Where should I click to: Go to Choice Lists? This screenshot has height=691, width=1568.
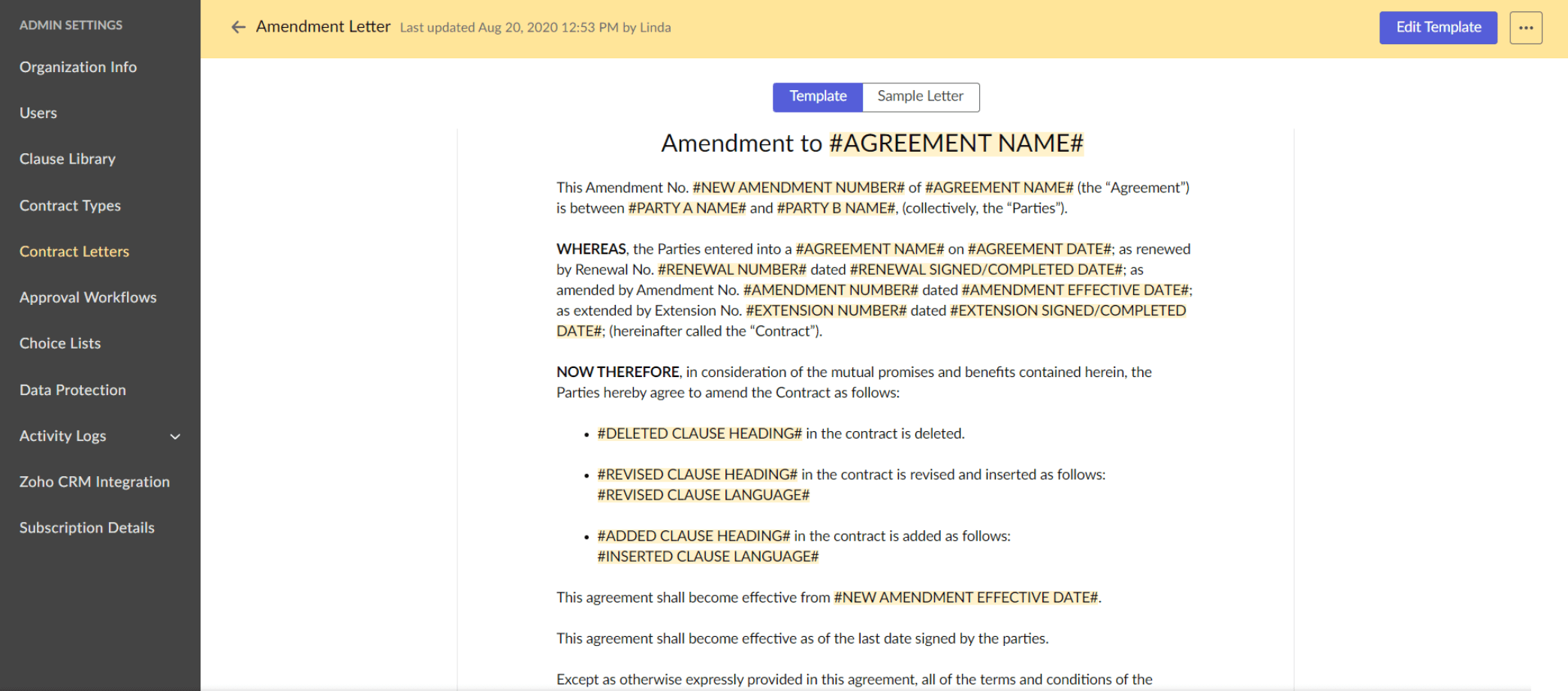pyautogui.click(x=60, y=343)
